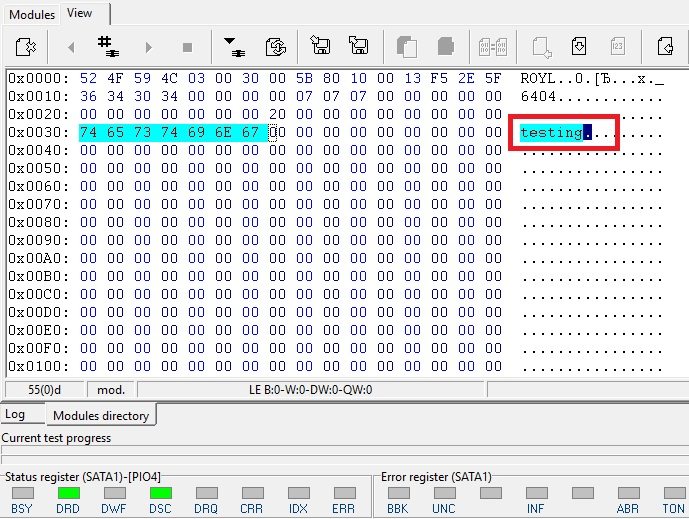Screen dimensions: 689x519
Task: Click the offset label 0x00A0:
Action: tap(39, 258)
